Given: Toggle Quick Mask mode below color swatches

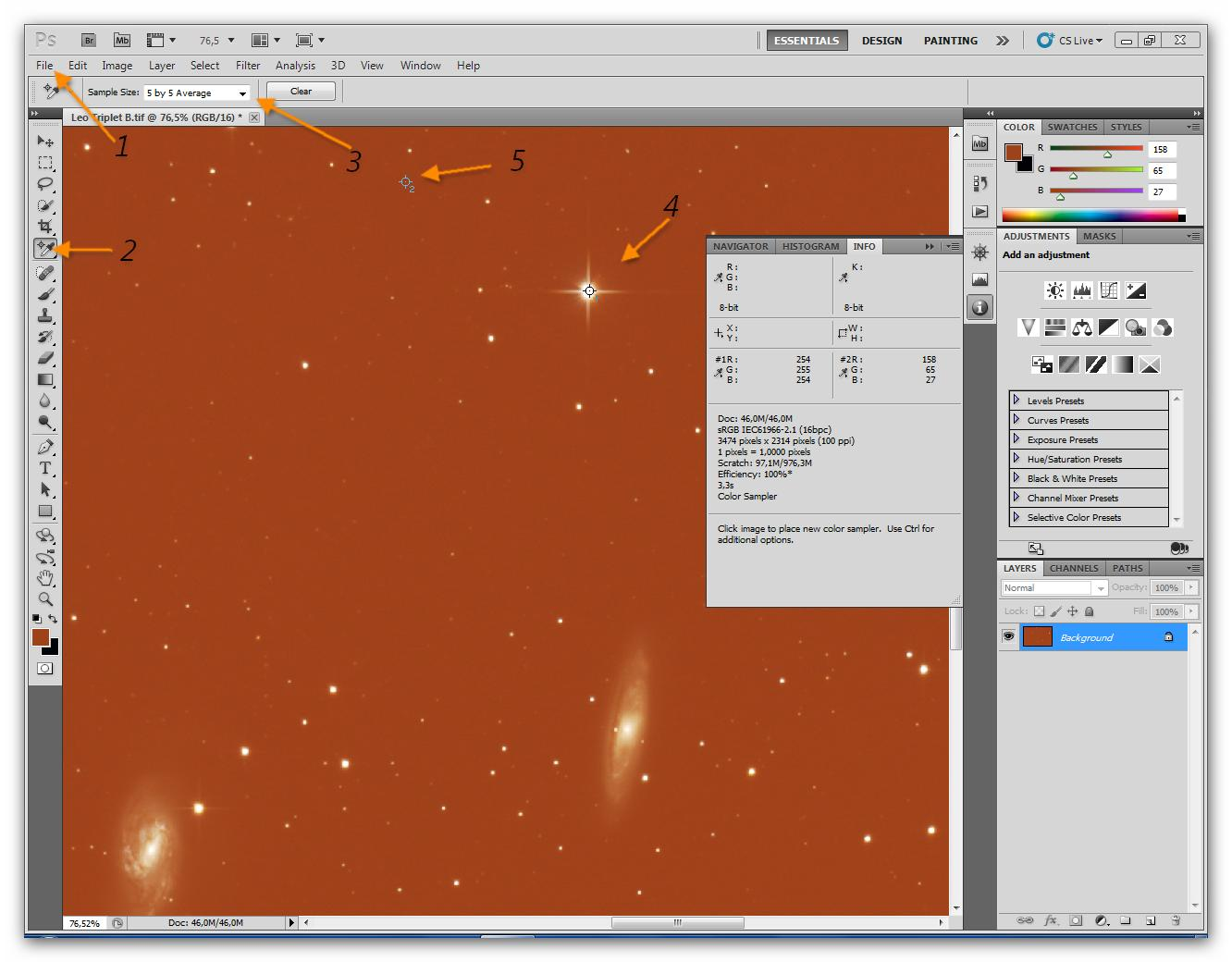Looking at the screenshot, I should (44, 668).
